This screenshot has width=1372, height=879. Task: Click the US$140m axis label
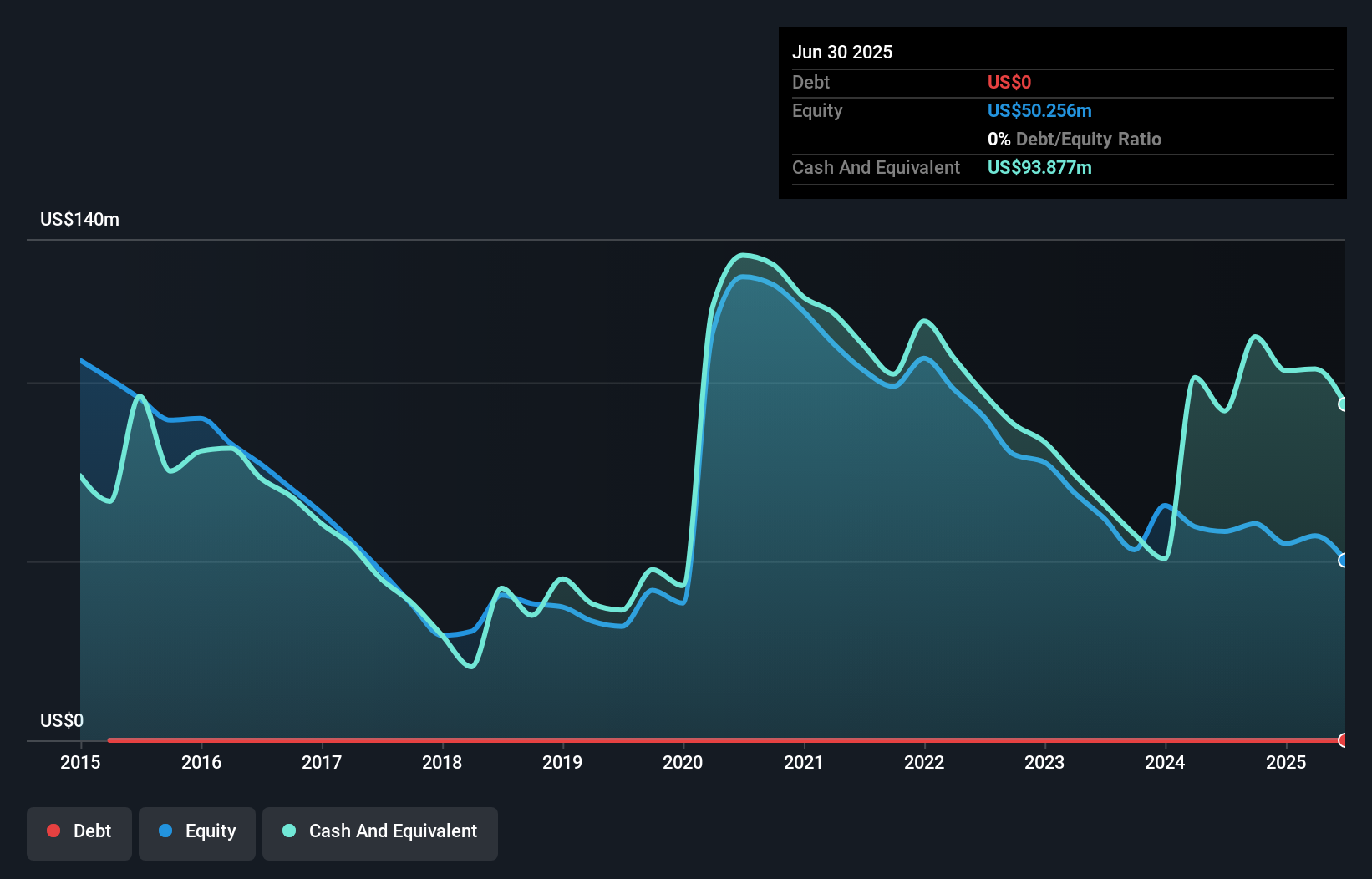(x=79, y=219)
